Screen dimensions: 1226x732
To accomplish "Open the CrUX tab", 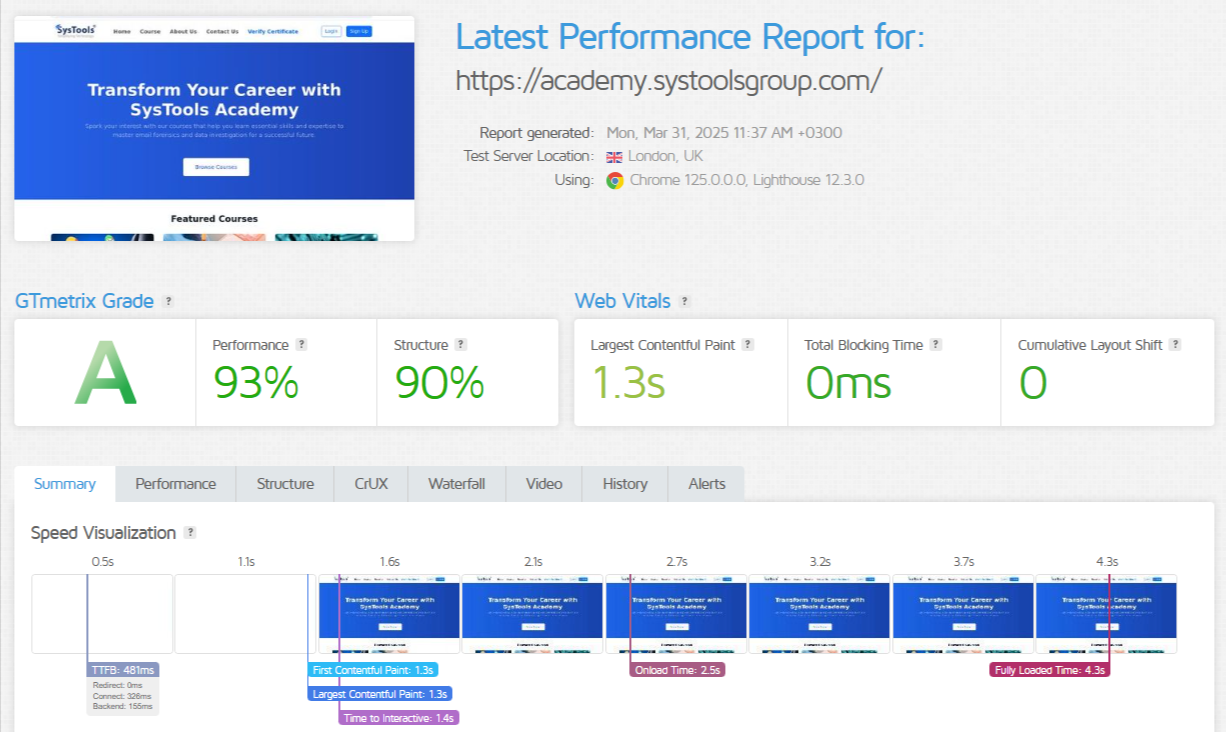I will [x=371, y=484].
